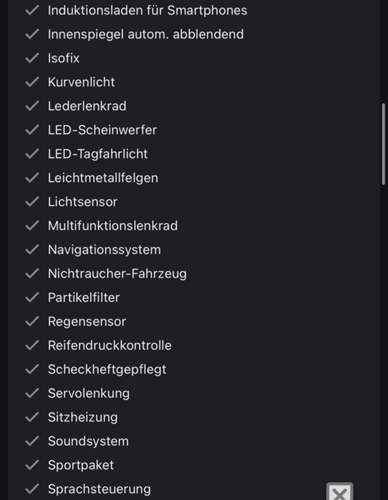This screenshot has height=500, width=388.
Task: Click the checkmark next to LED-Scheinwerfer
Action: point(32,130)
